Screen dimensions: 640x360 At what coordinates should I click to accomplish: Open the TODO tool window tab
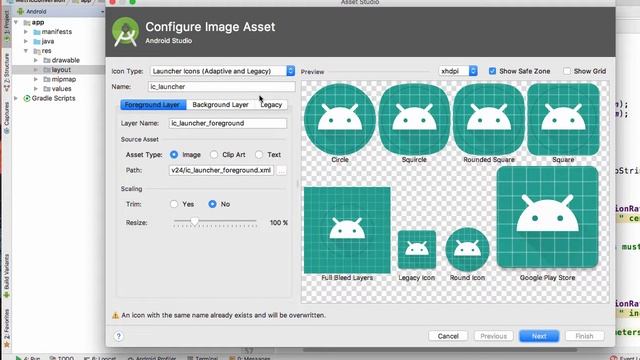(62, 358)
